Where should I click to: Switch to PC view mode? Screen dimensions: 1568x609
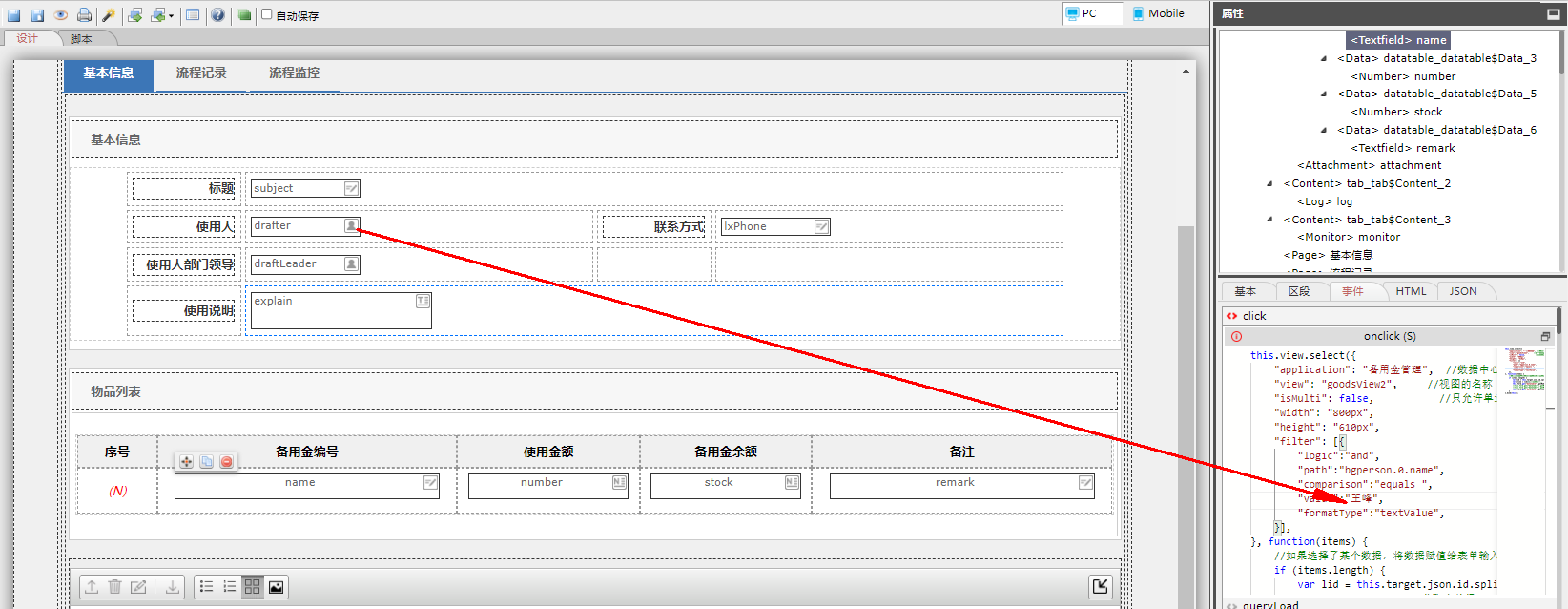coord(1090,13)
